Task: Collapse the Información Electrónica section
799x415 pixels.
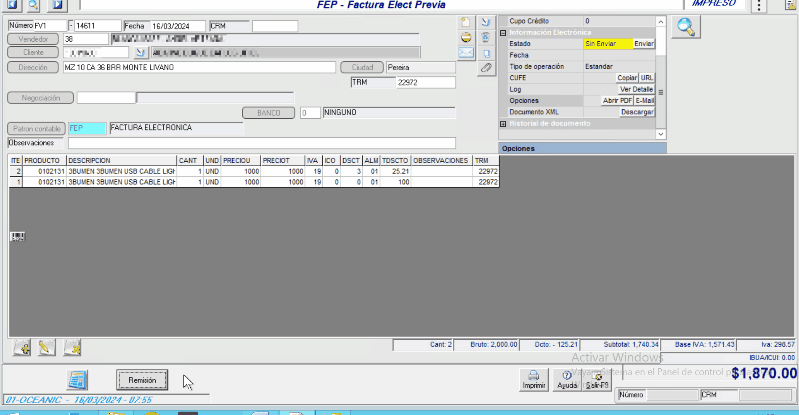Action: pyautogui.click(x=503, y=33)
